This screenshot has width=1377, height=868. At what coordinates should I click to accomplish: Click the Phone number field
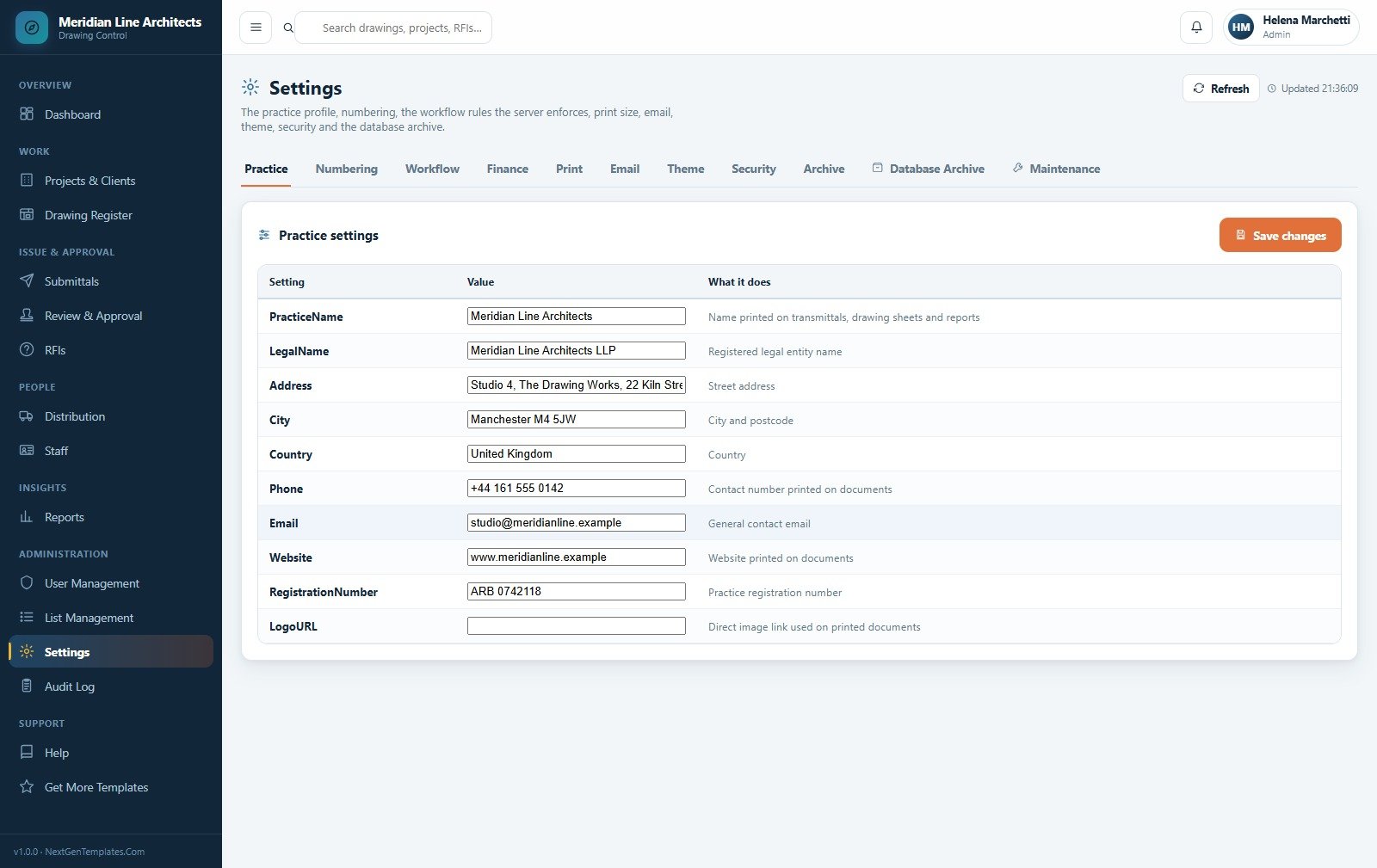[576, 488]
